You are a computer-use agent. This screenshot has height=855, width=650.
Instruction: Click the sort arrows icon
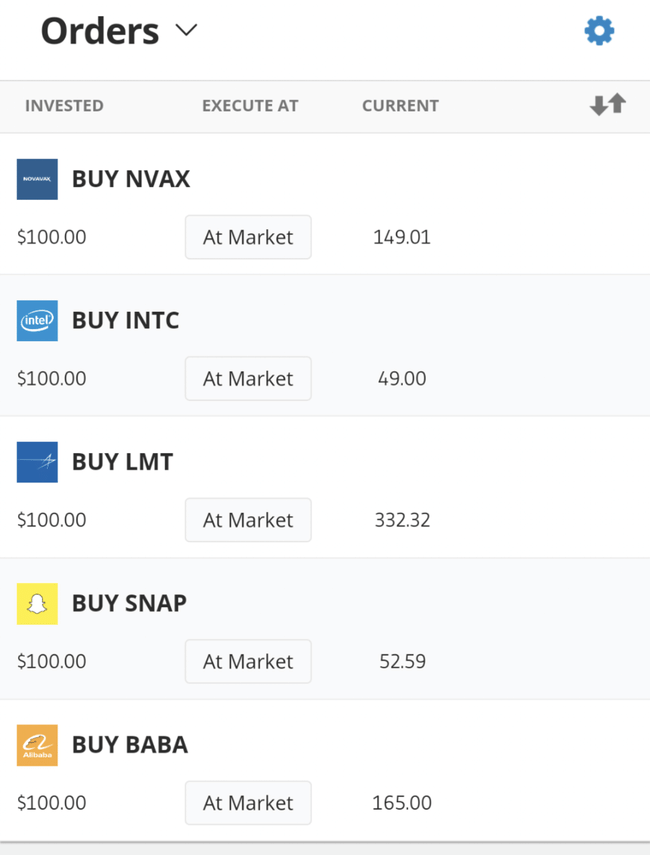coord(607,104)
